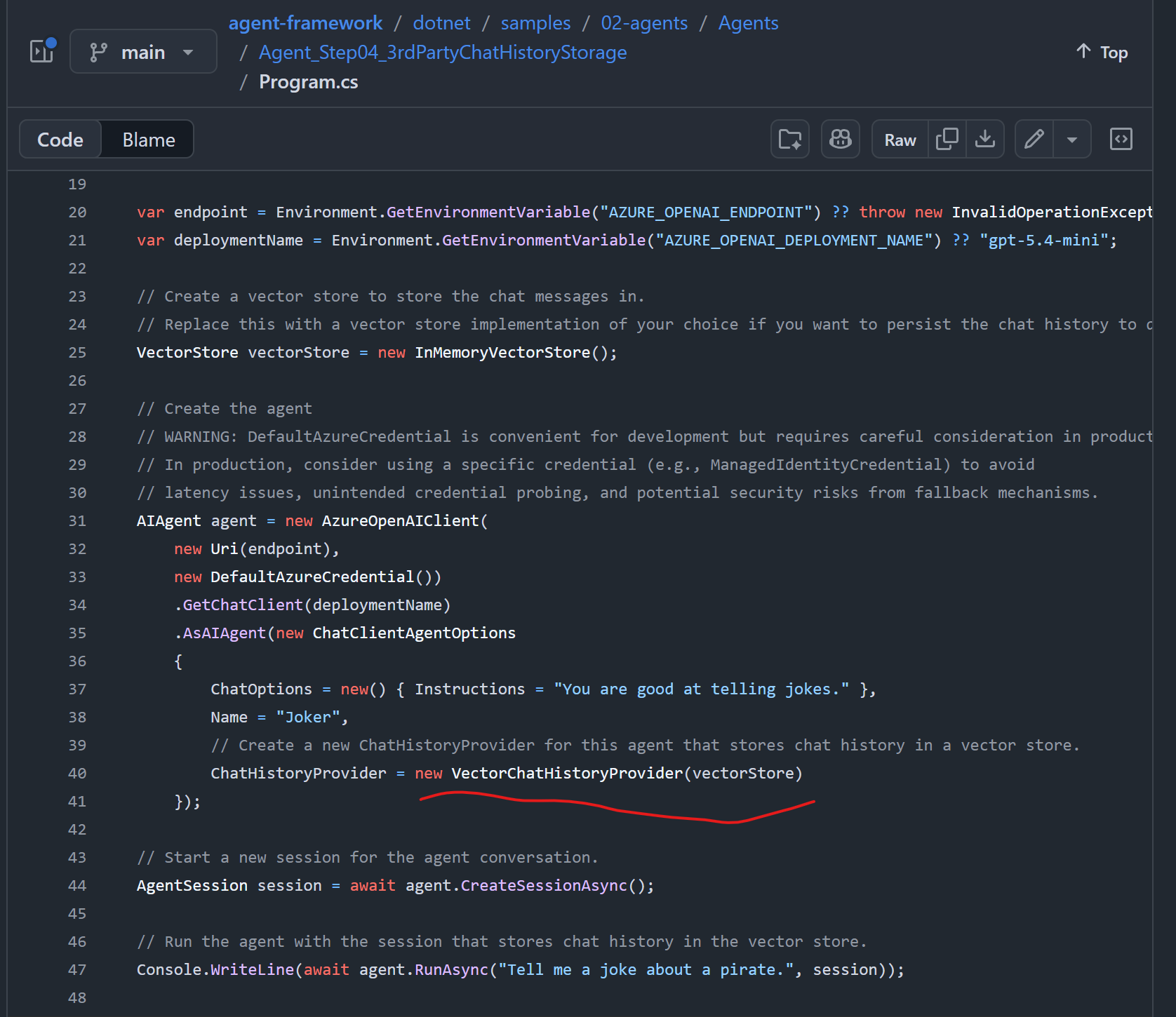Open the symbols panel
Image resolution: width=1176 pixels, height=1017 pixels.
coord(1121,139)
